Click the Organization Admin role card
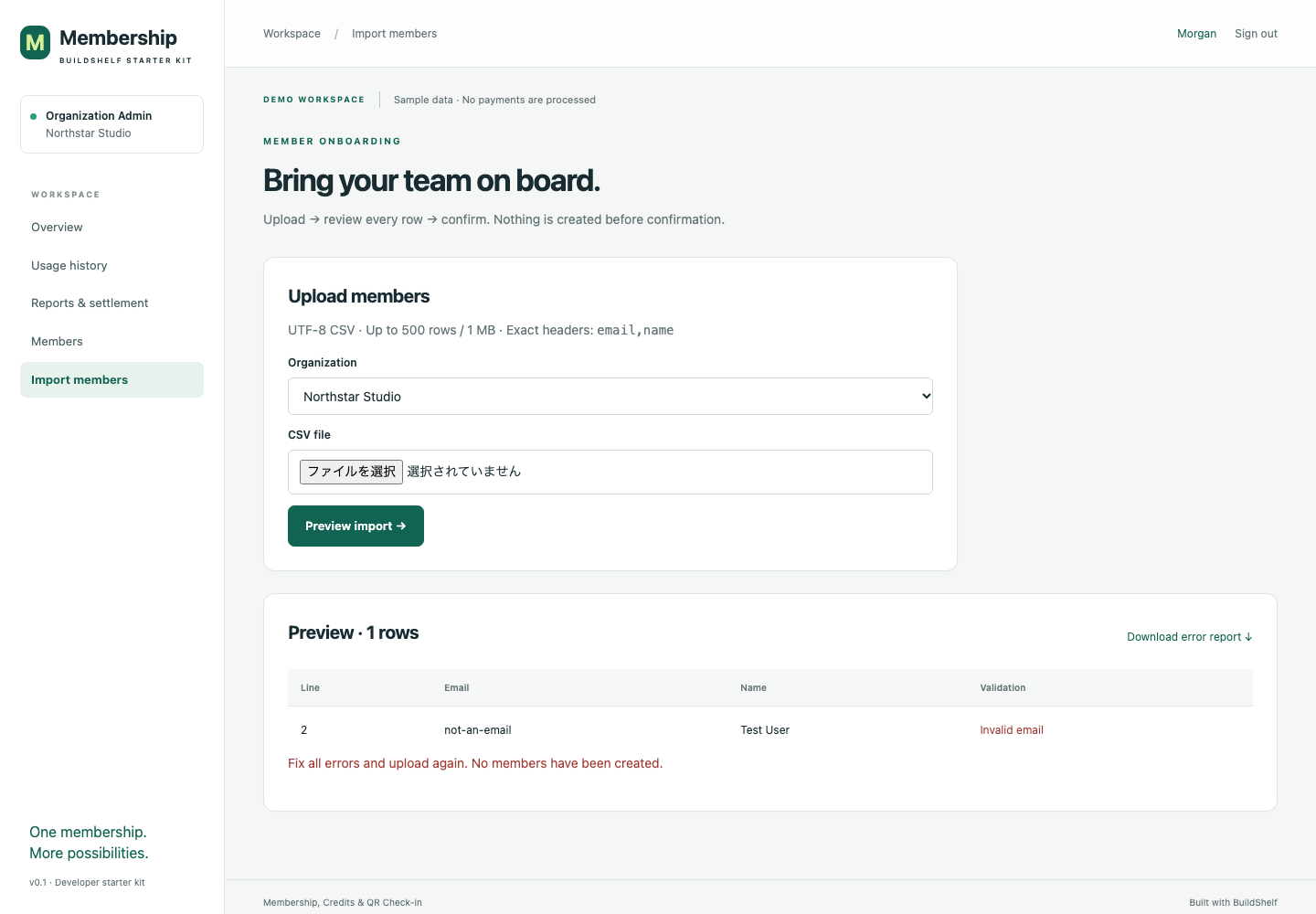Screen dimensions: 1316x914 111,124
